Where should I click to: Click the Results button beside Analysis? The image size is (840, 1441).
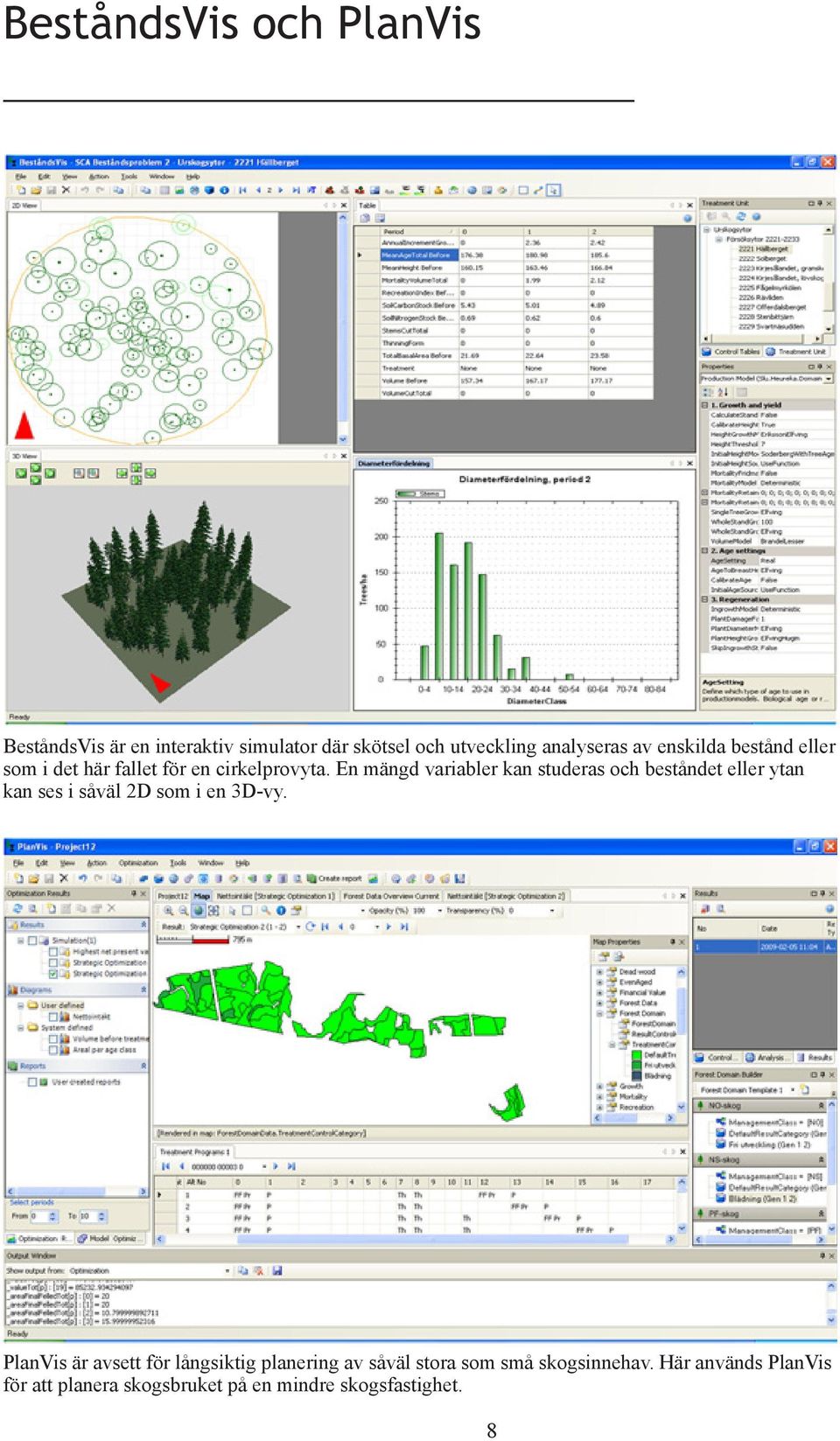pos(814,1058)
